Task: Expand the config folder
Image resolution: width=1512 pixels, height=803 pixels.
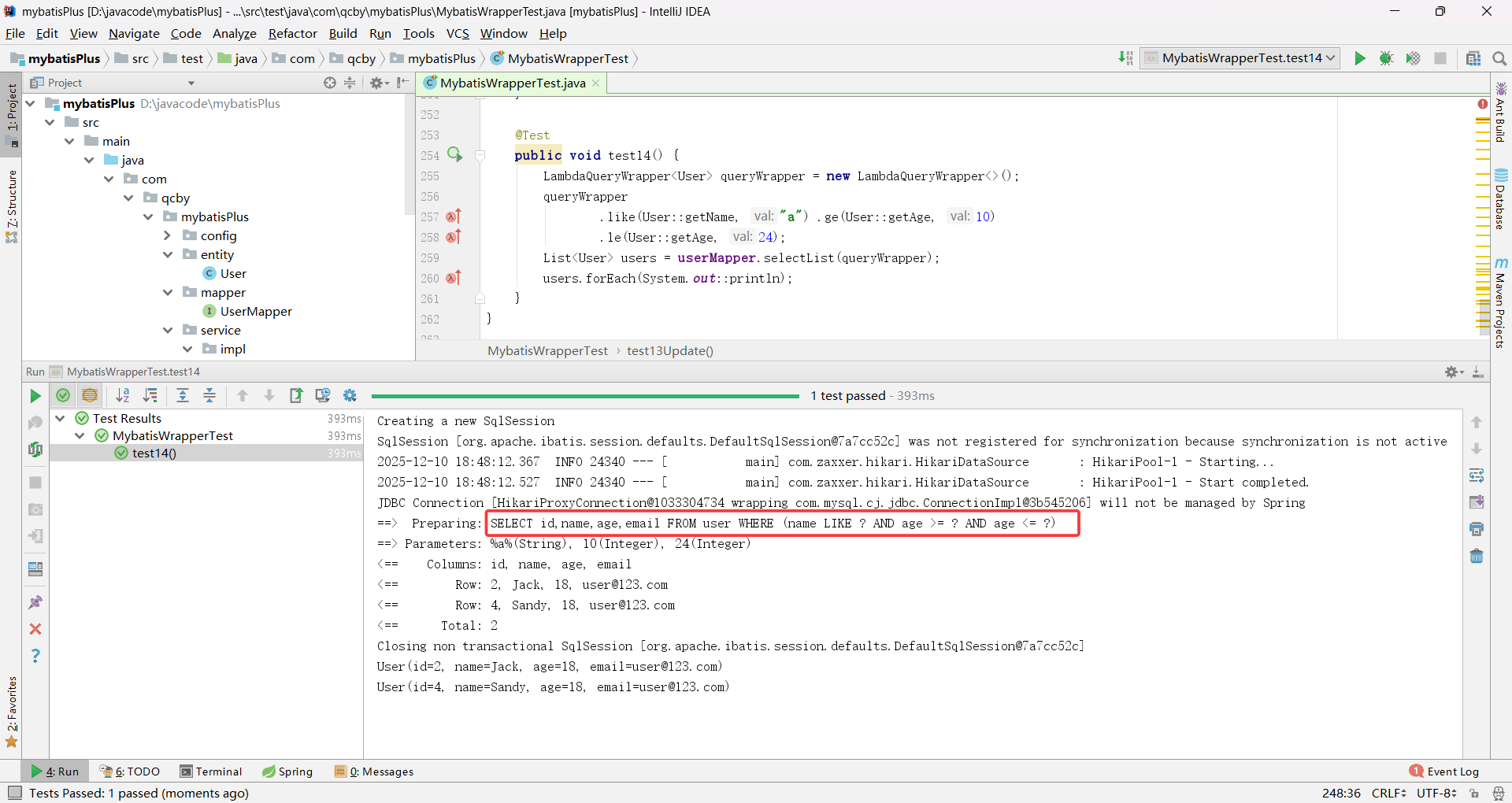Action: coord(167,235)
